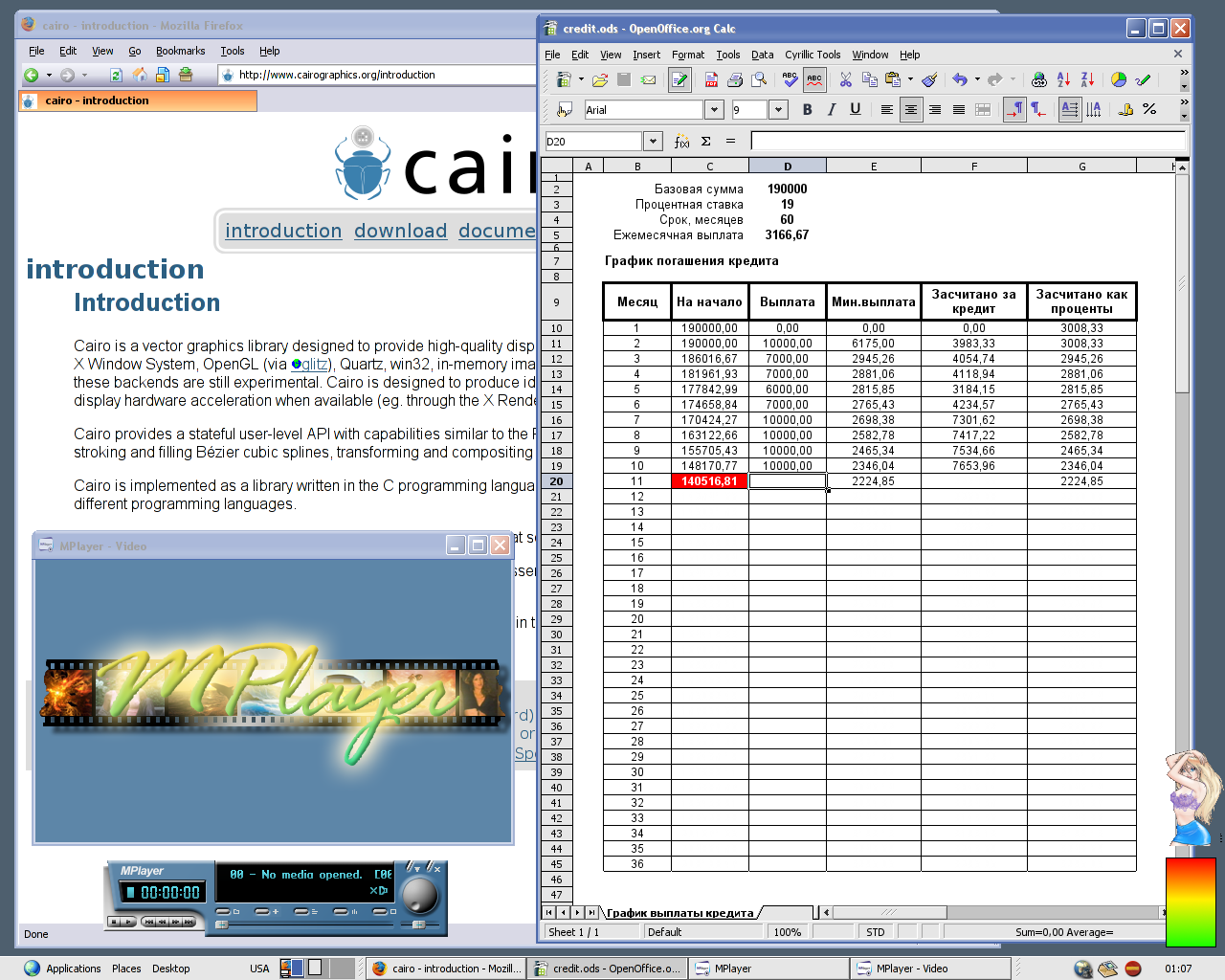Viewport: 1225px width, 980px height.
Task: Toggle Justified alignment
Action: (959, 110)
